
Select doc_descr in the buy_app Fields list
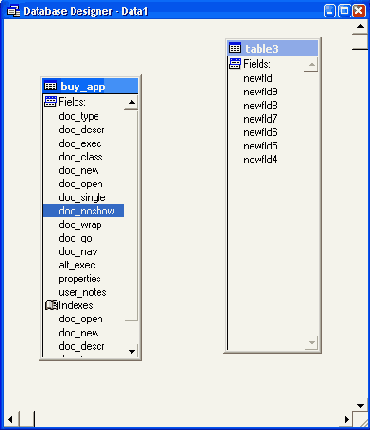pyautogui.click(x=81, y=130)
